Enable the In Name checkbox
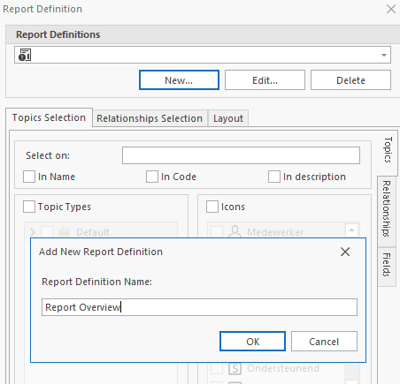 [29, 177]
